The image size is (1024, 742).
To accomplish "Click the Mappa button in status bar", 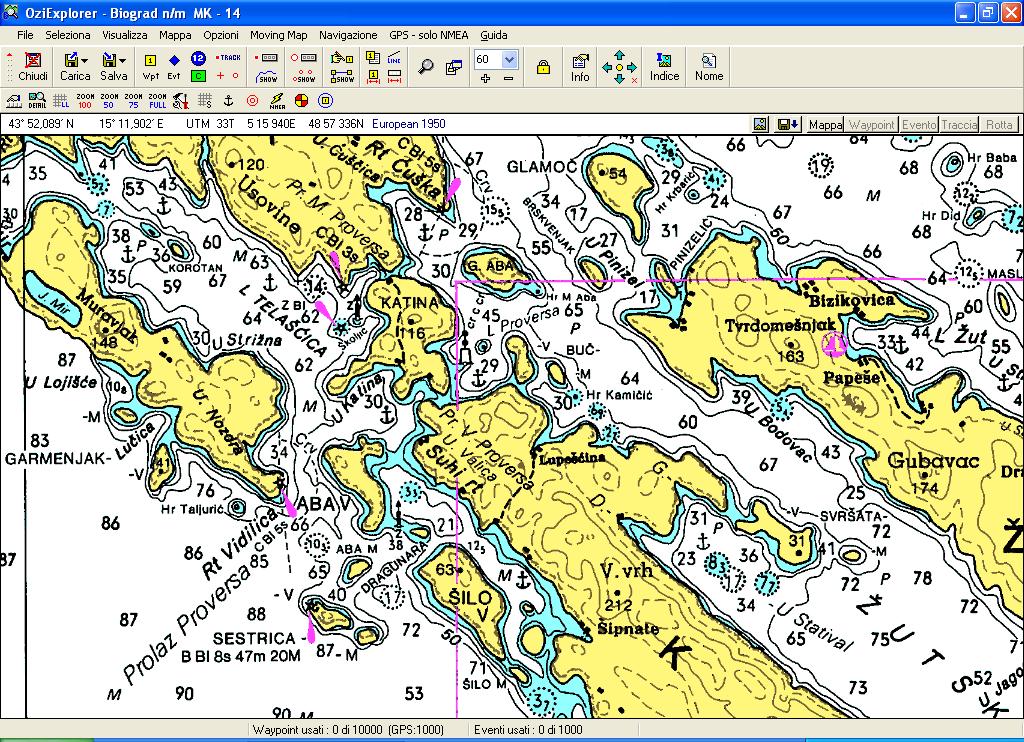I will [825, 124].
